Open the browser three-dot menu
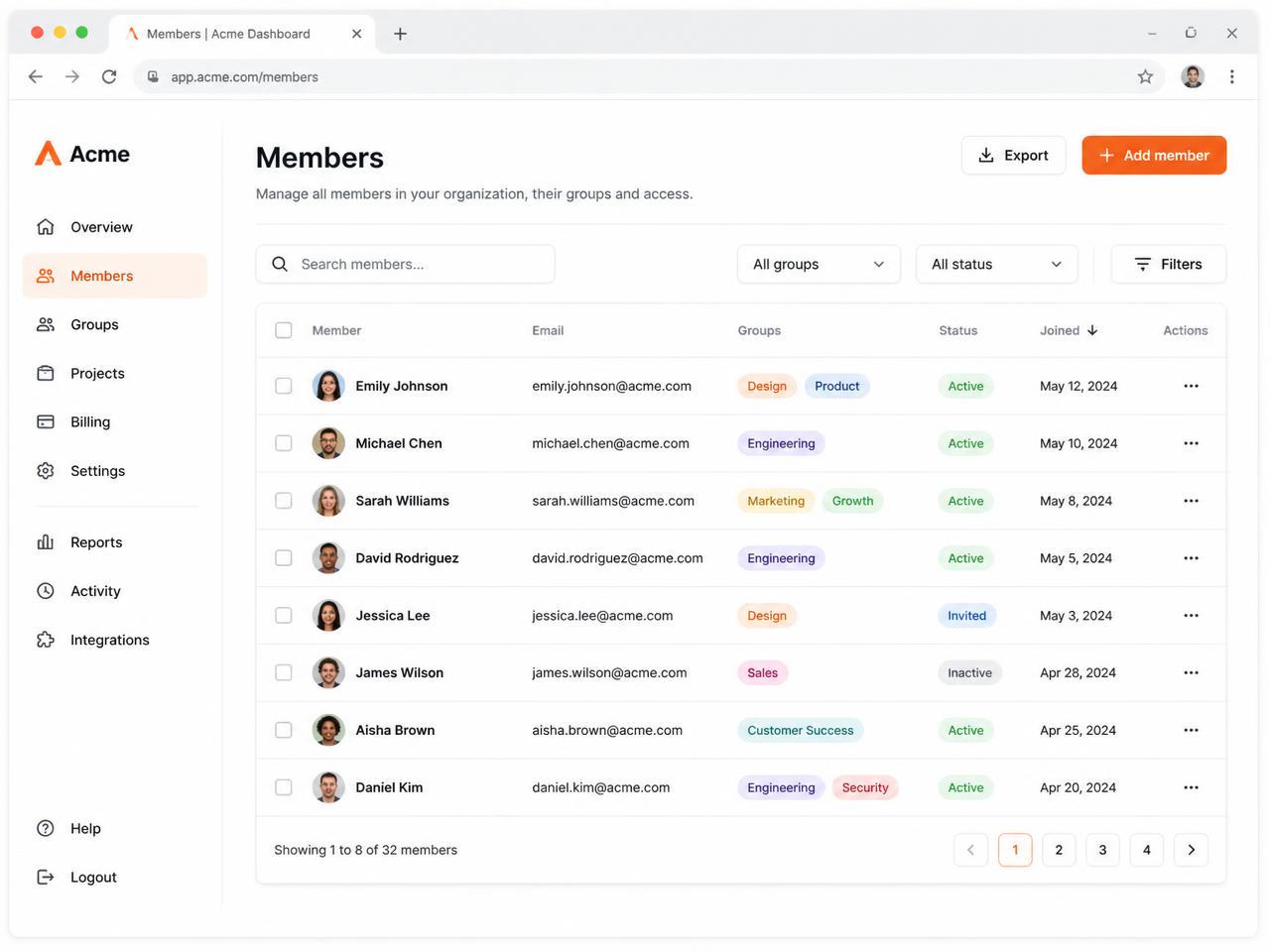1270x952 pixels. coord(1231,76)
